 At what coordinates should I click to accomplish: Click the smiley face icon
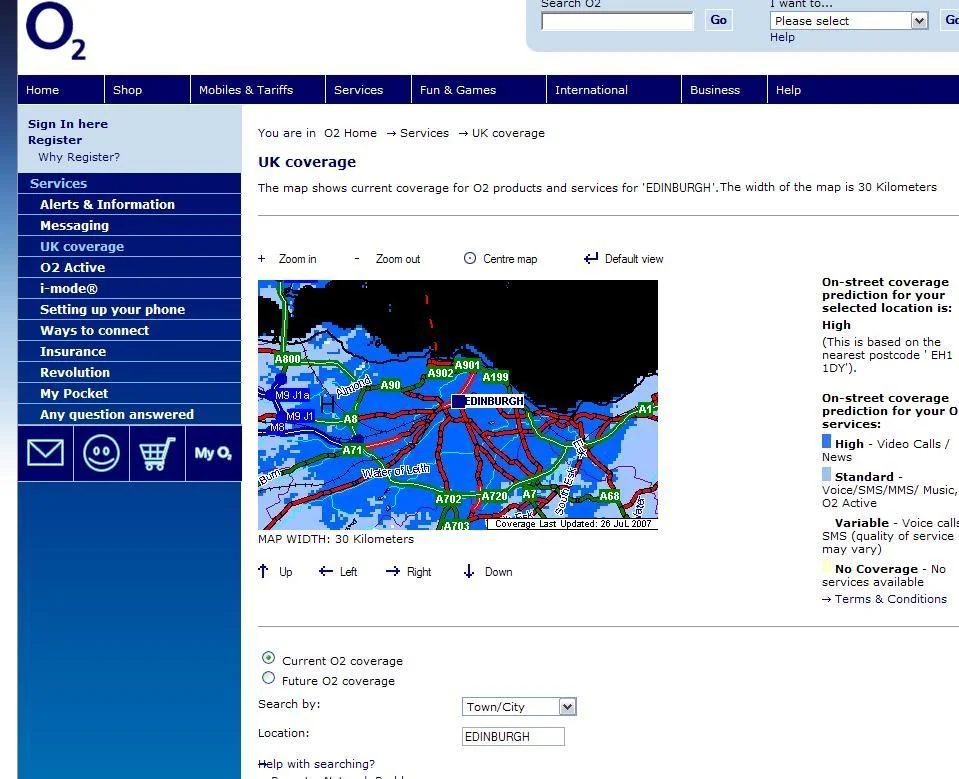(x=102, y=453)
